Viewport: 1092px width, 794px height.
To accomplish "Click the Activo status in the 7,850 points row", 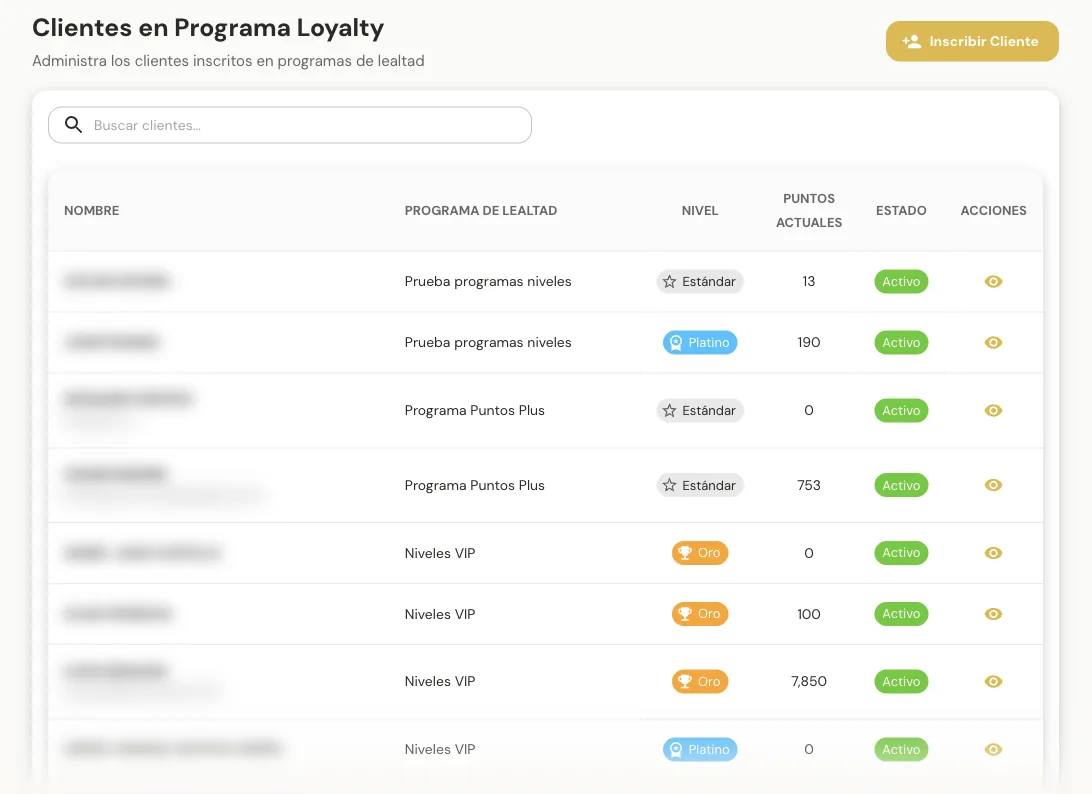I will (901, 681).
